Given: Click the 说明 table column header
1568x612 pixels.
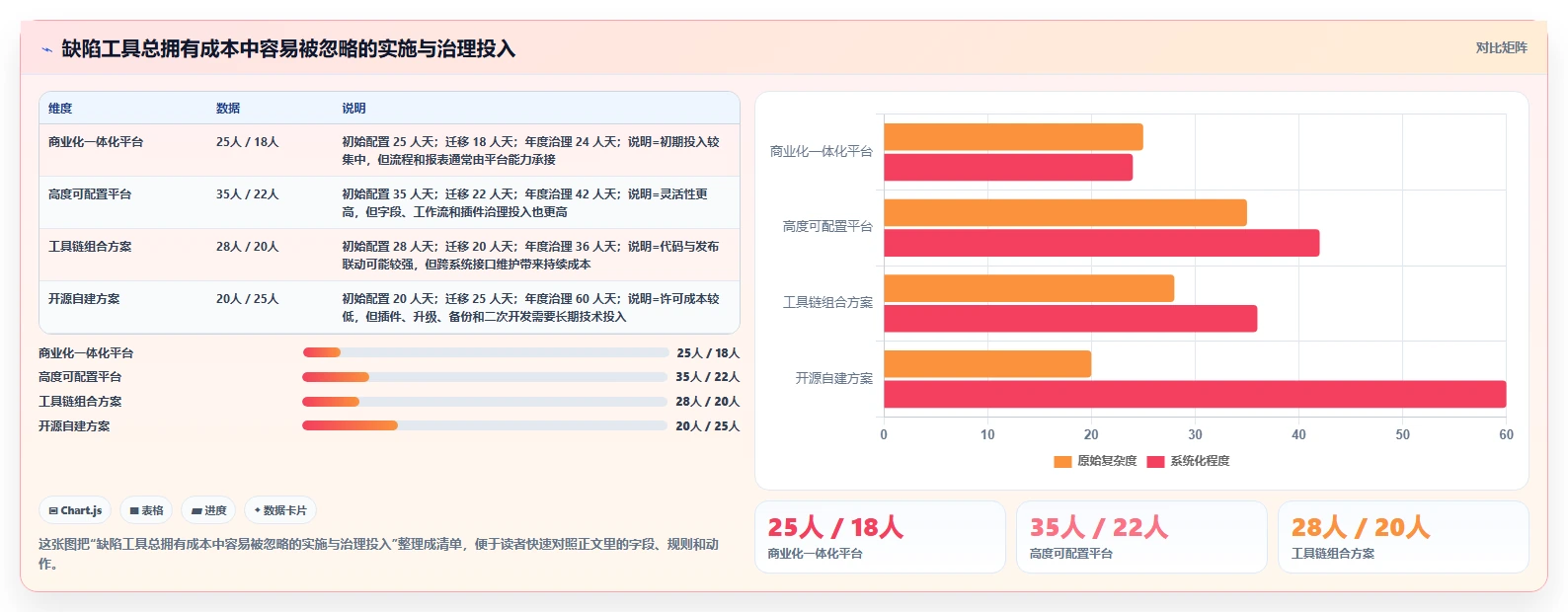Looking at the screenshot, I should (x=353, y=109).
